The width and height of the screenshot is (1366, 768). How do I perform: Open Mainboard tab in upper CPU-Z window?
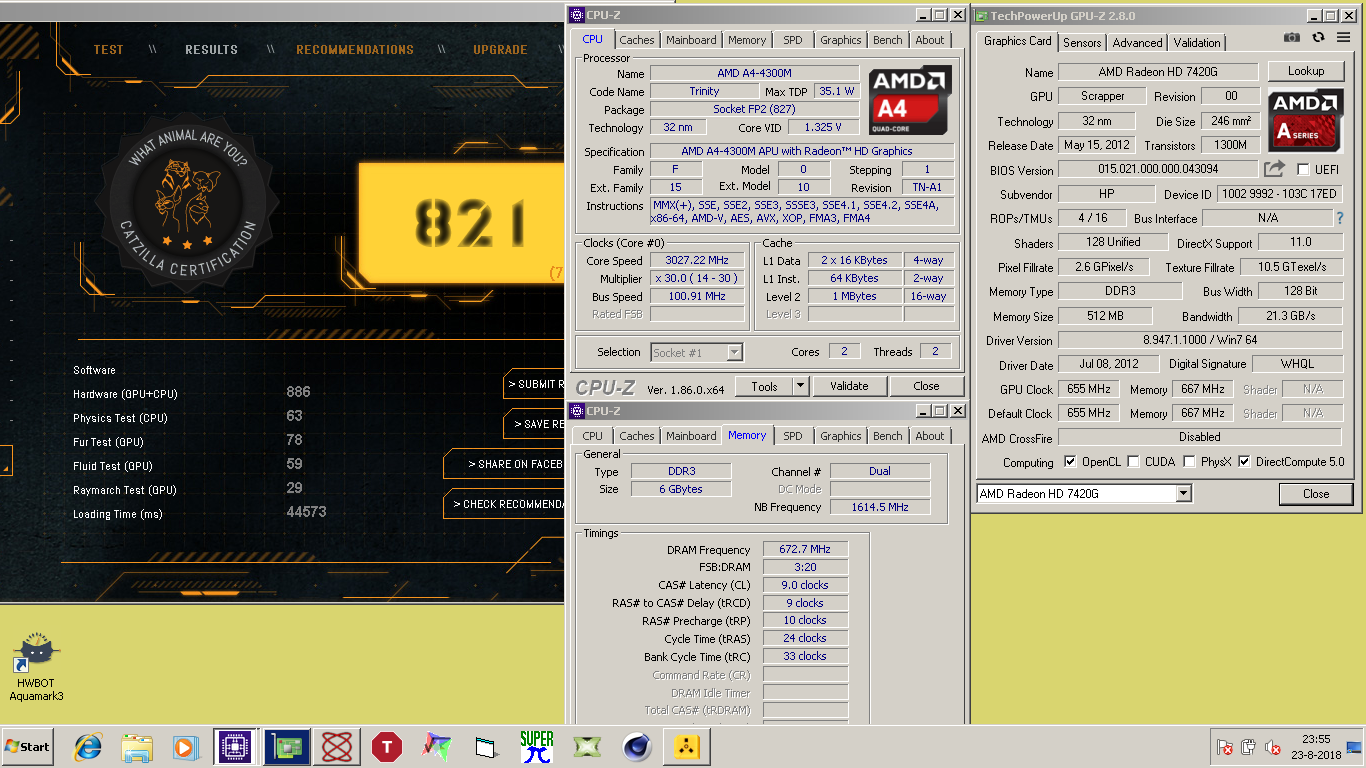692,40
